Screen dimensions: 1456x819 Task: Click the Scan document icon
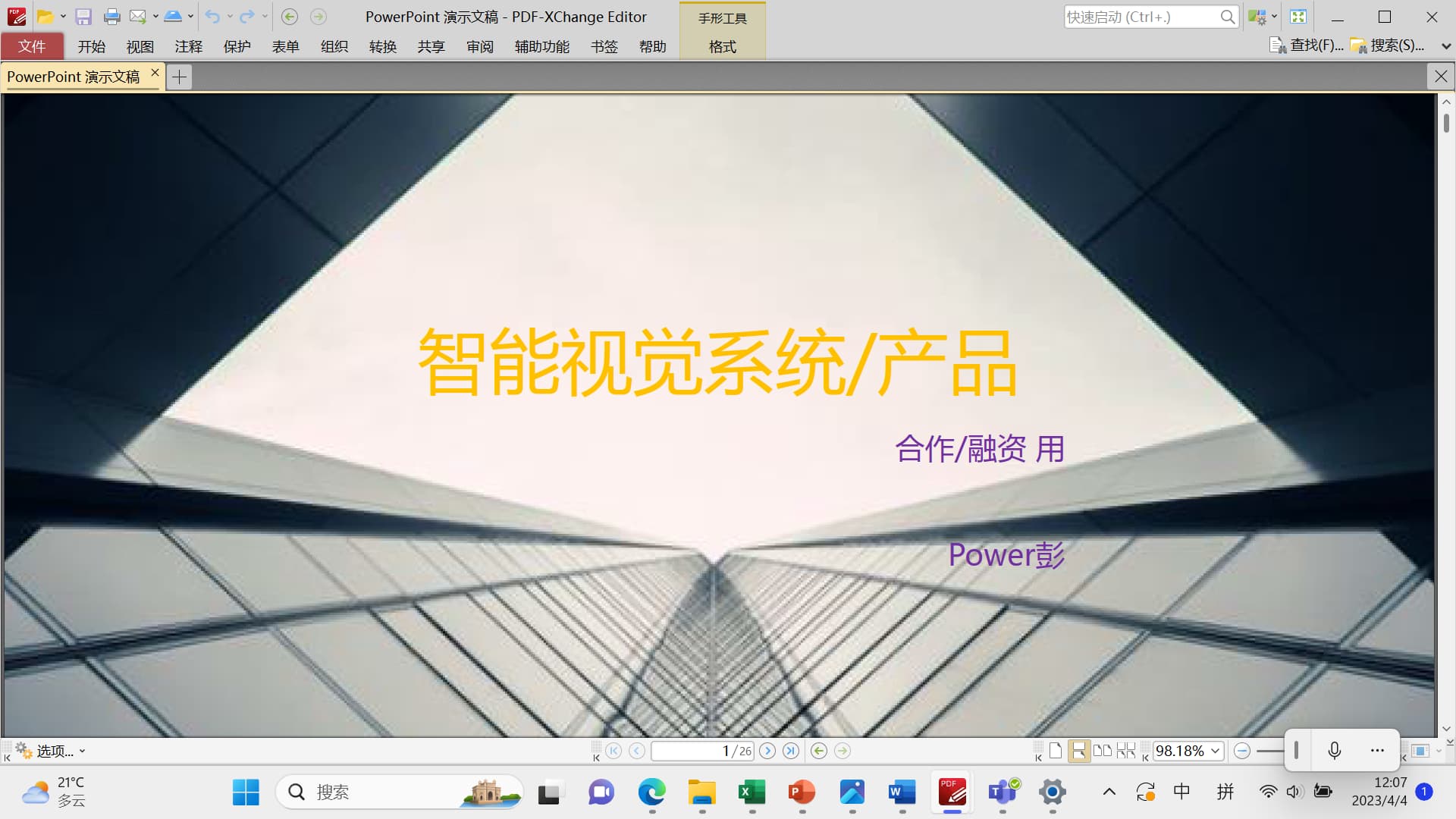(173, 17)
